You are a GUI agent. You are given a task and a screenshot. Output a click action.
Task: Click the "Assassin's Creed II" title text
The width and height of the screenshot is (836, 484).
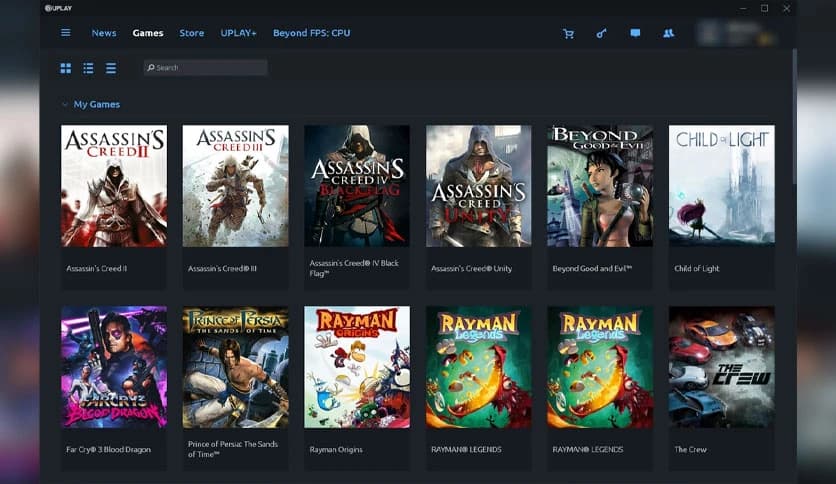coord(97,269)
